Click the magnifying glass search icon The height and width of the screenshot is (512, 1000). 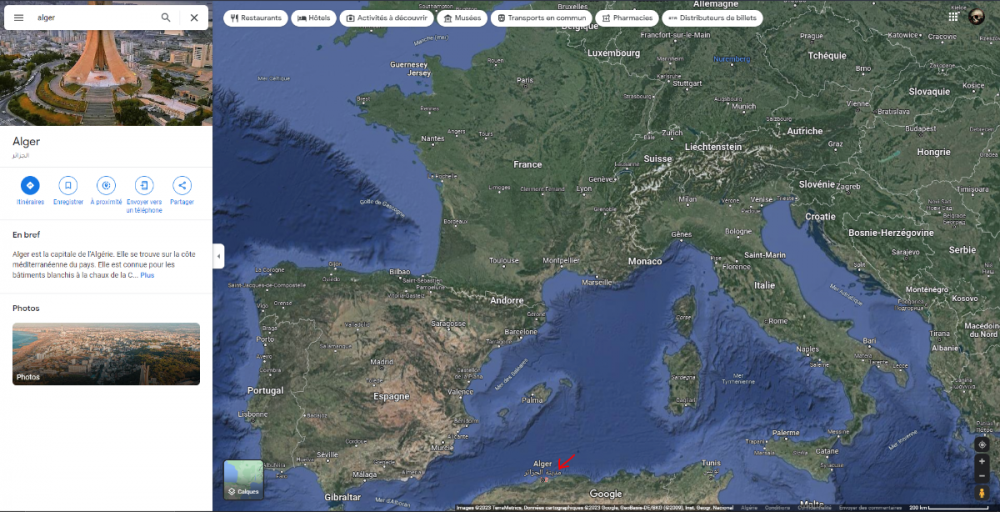click(166, 18)
